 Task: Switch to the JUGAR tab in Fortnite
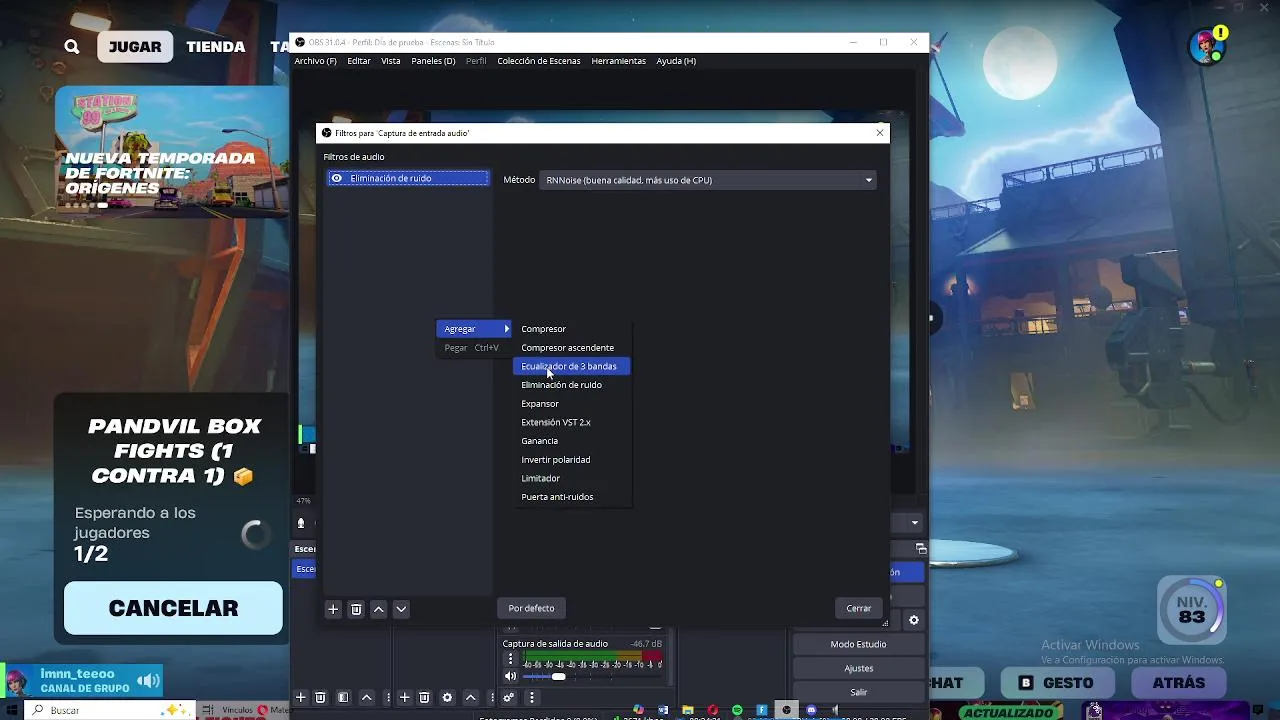[135, 46]
